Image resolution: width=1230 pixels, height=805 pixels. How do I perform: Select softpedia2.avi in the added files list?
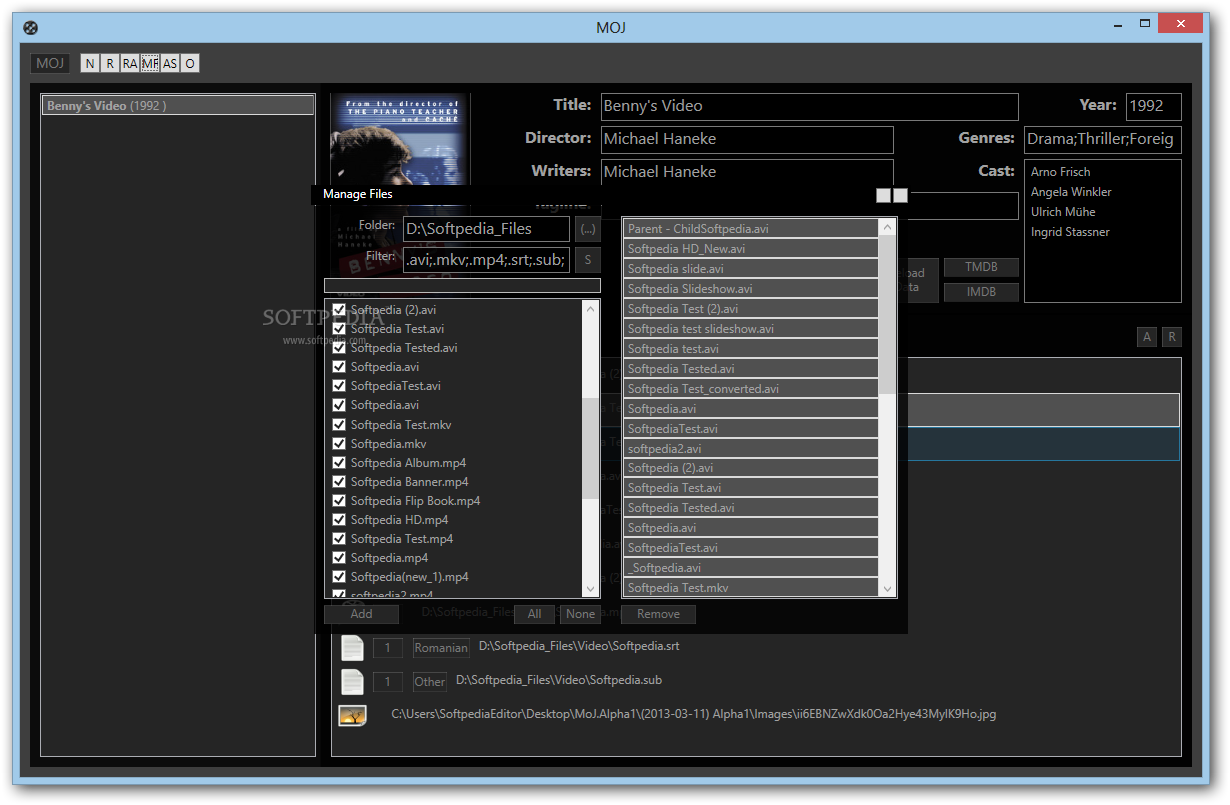751,449
